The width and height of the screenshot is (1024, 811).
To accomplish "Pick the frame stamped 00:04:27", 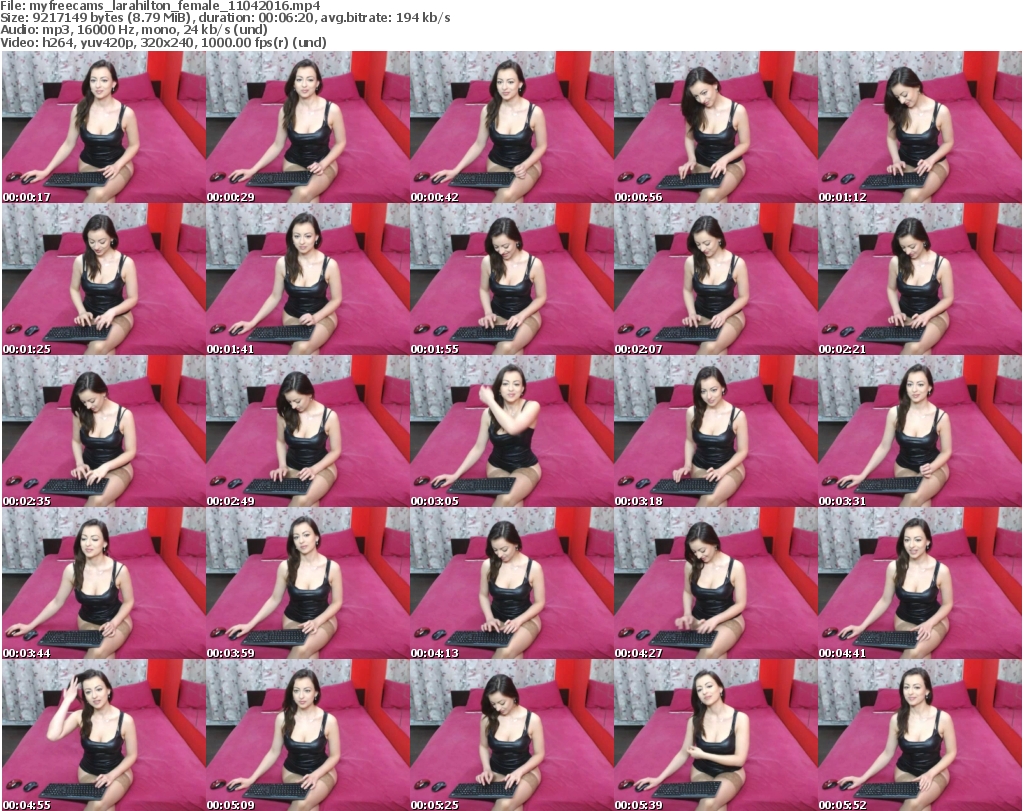I will coord(716,584).
